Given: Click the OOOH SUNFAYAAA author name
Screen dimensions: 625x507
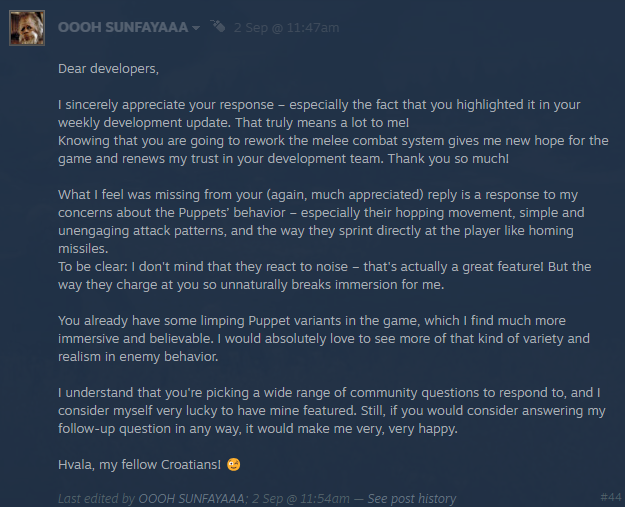Looking at the screenshot, I should point(123,28).
